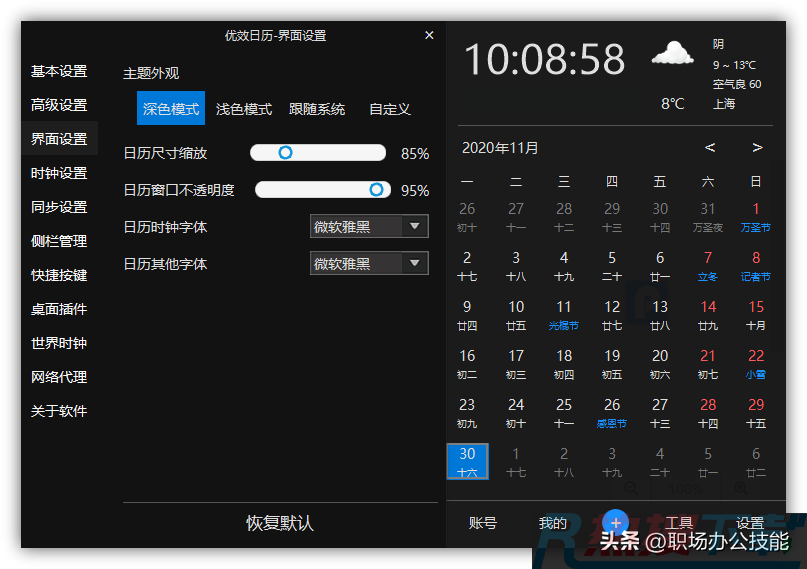The image size is (807, 569).
Task: Open 基本设置 in the sidebar
Action: (x=59, y=71)
